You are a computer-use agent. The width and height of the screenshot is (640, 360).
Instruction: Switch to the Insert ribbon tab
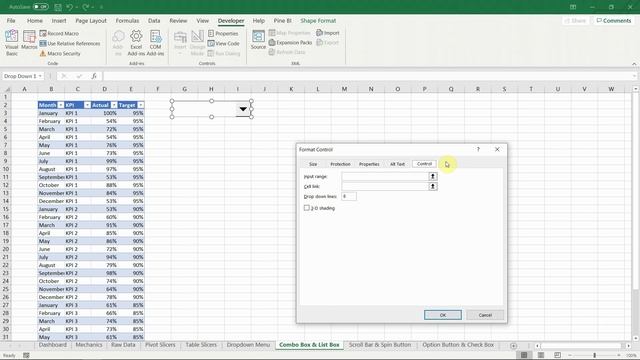(x=59, y=20)
